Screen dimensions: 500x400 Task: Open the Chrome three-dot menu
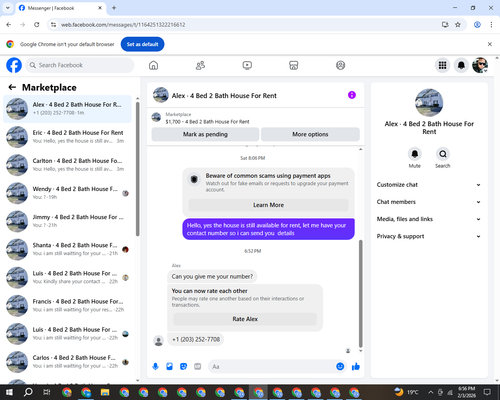point(491,25)
